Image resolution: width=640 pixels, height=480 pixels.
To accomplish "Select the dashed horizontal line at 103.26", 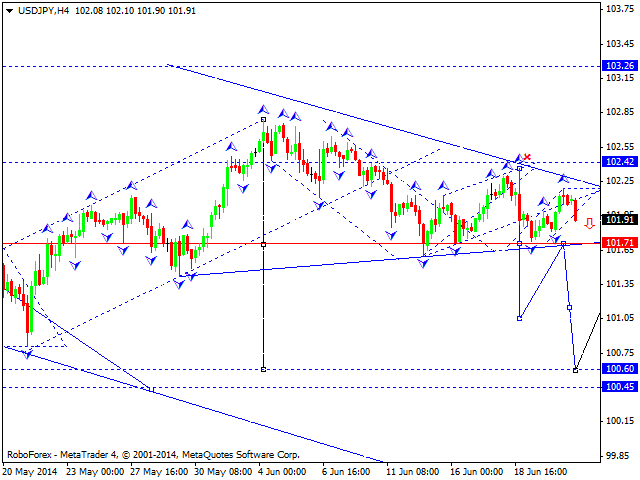I will pyautogui.click(x=301, y=66).
